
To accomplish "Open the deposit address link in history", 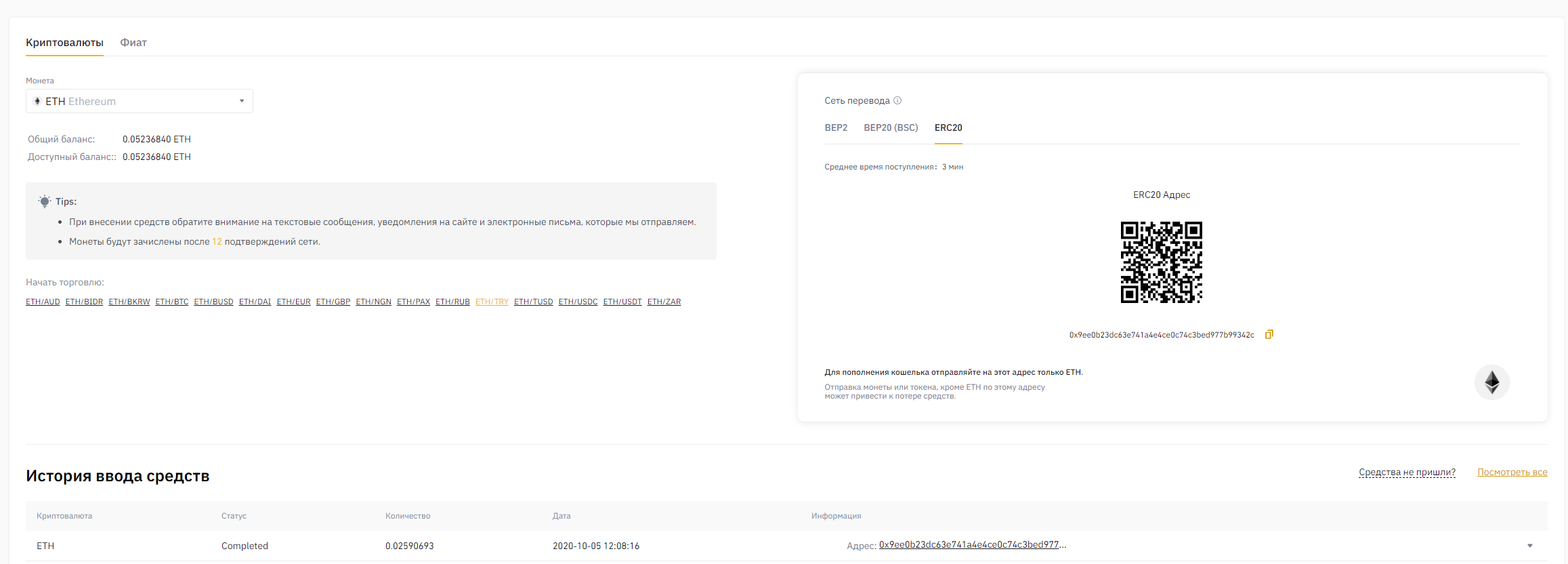I will pyautogui.click(x=973, y=545).
